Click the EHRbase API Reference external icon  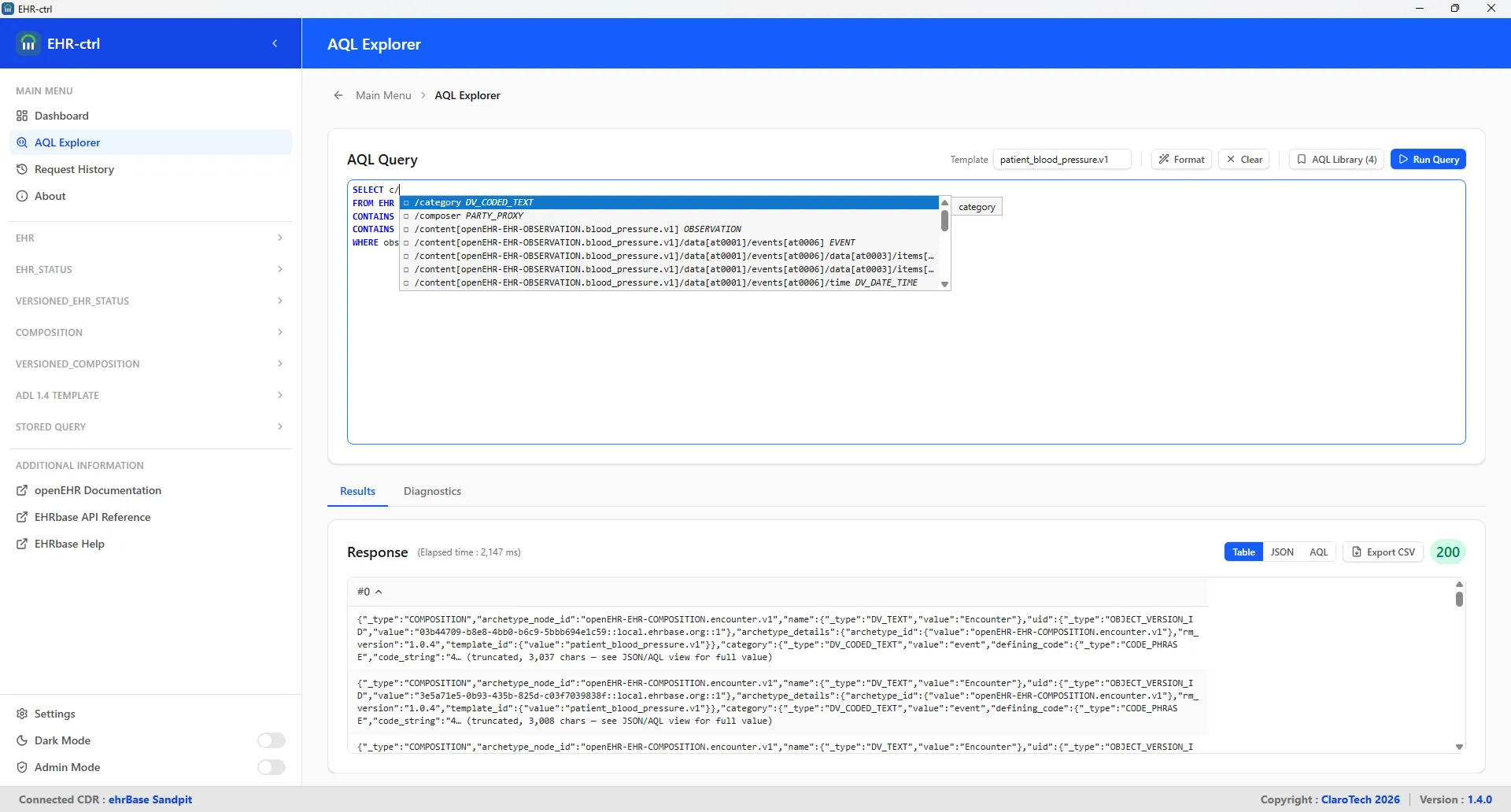[x=22, y=517]
